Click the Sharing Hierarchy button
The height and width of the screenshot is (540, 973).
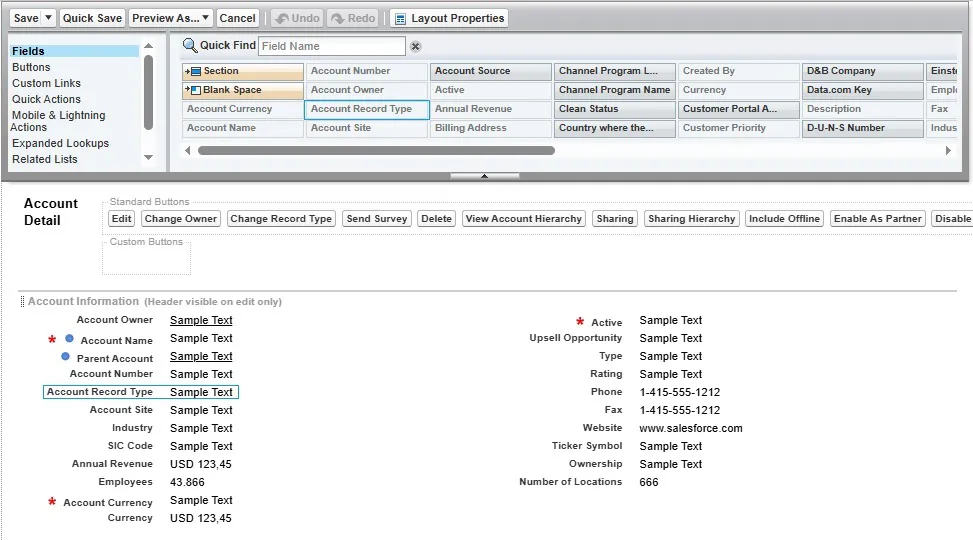(691, 218)
